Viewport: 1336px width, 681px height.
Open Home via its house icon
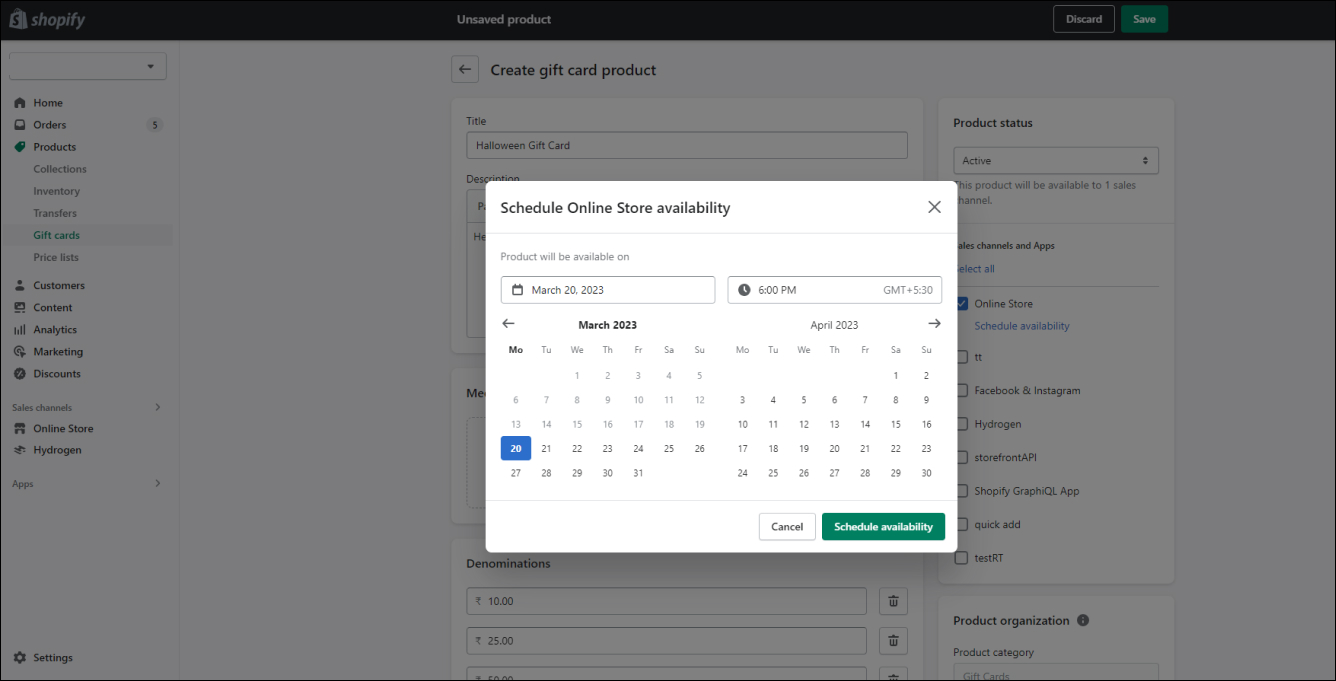click(19, 103)
